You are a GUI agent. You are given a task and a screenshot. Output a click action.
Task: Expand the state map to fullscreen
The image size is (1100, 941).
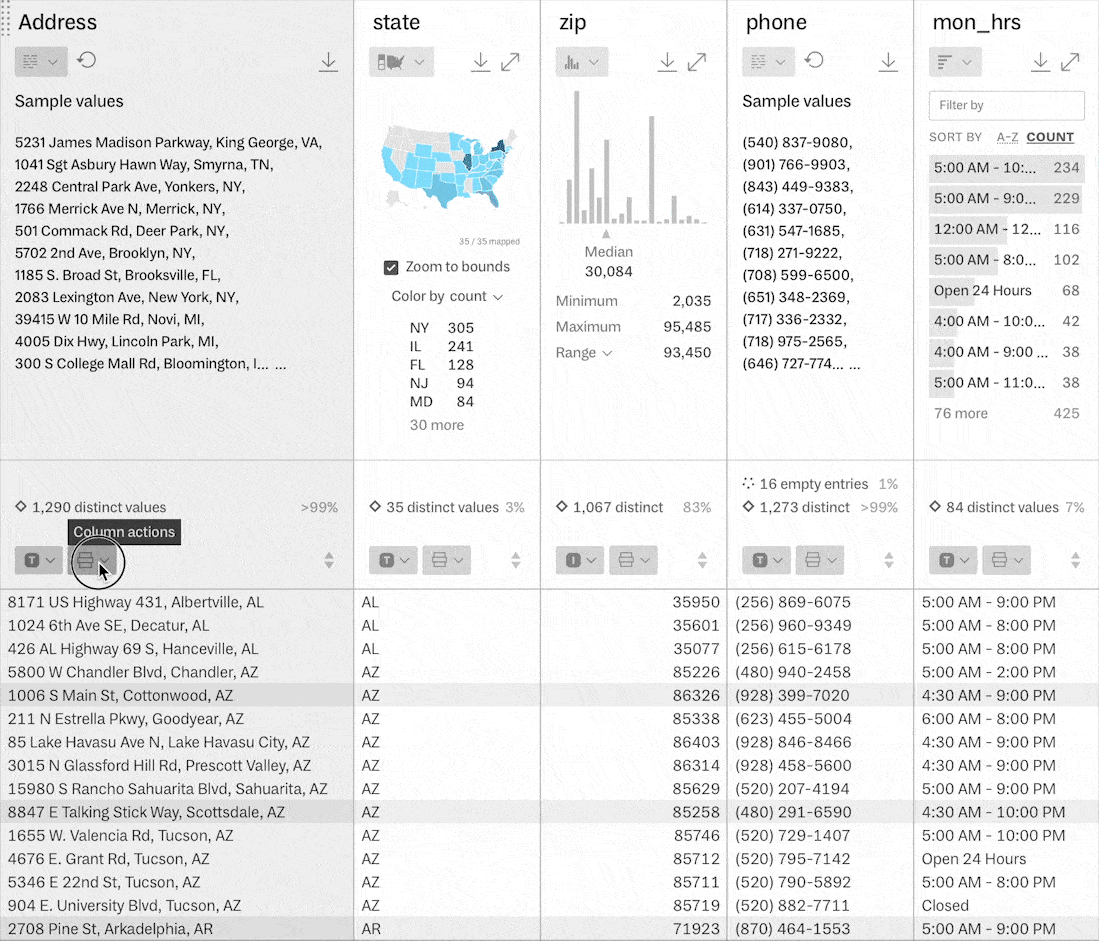(x=511, y=61)
